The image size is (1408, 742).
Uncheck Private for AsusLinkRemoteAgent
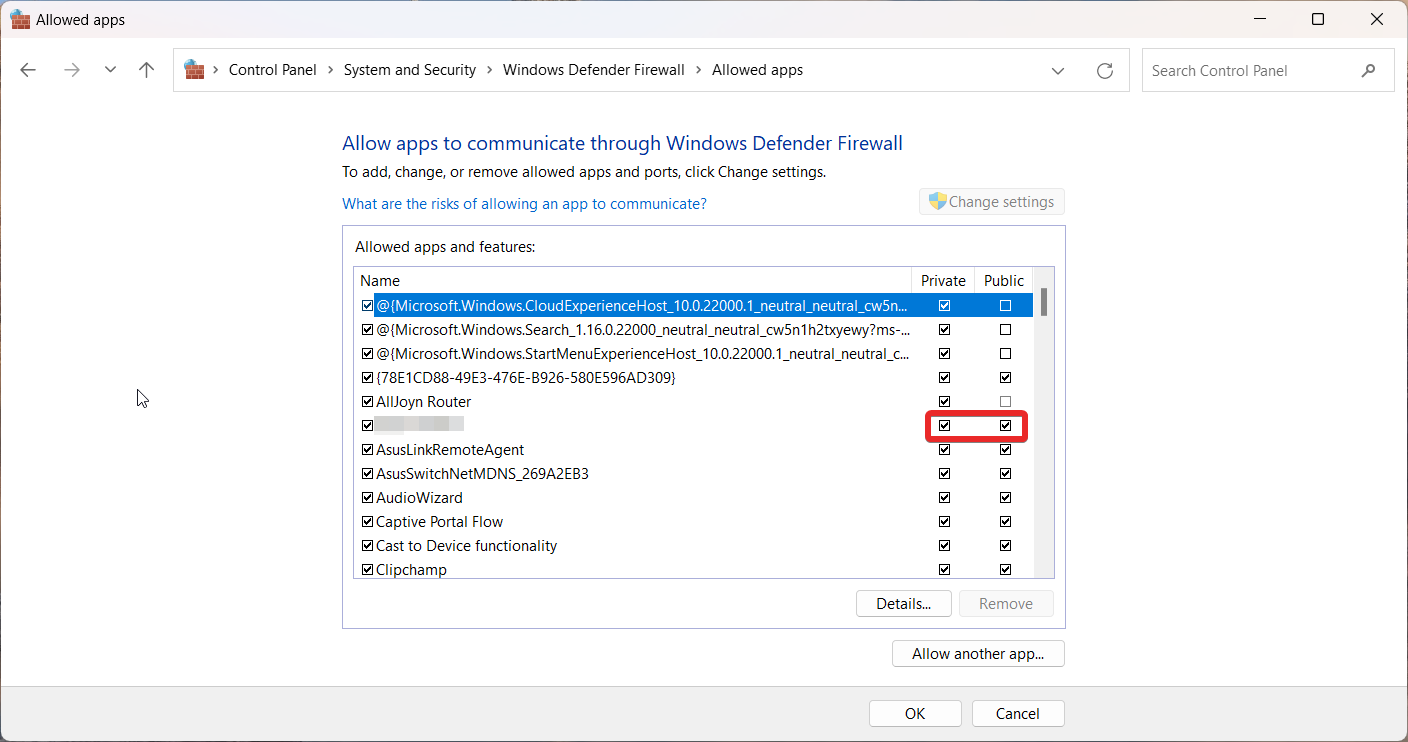[944, 450]
